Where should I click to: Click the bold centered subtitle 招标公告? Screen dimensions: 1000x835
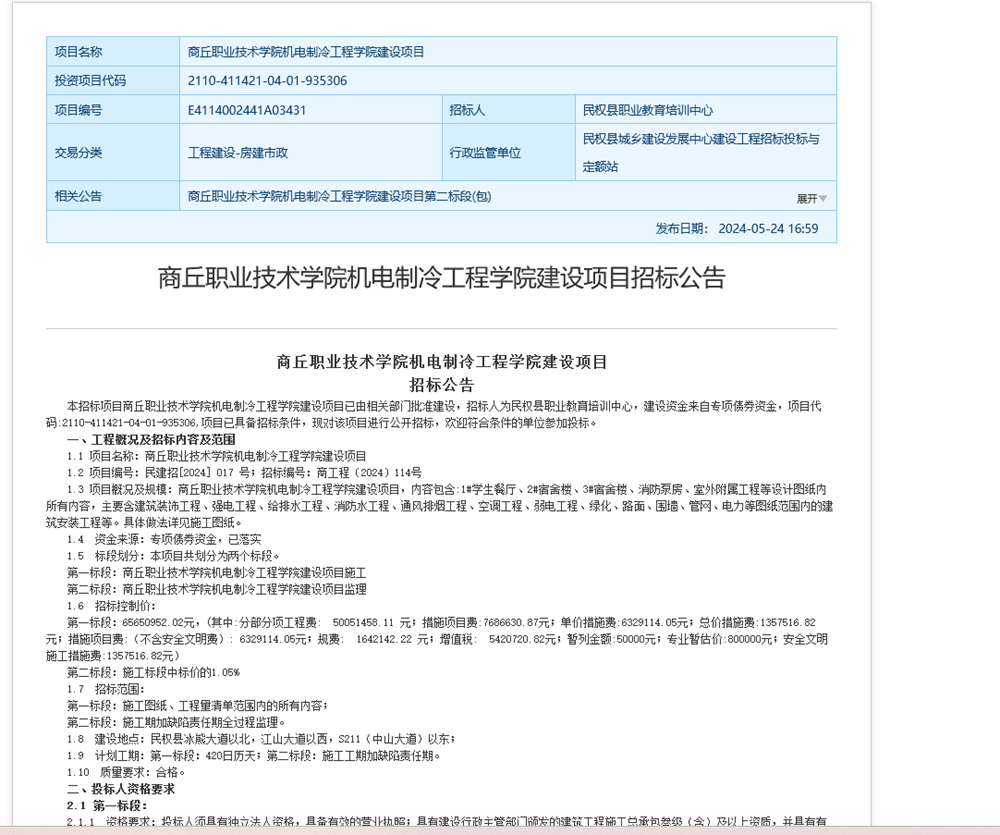(441, 385)
